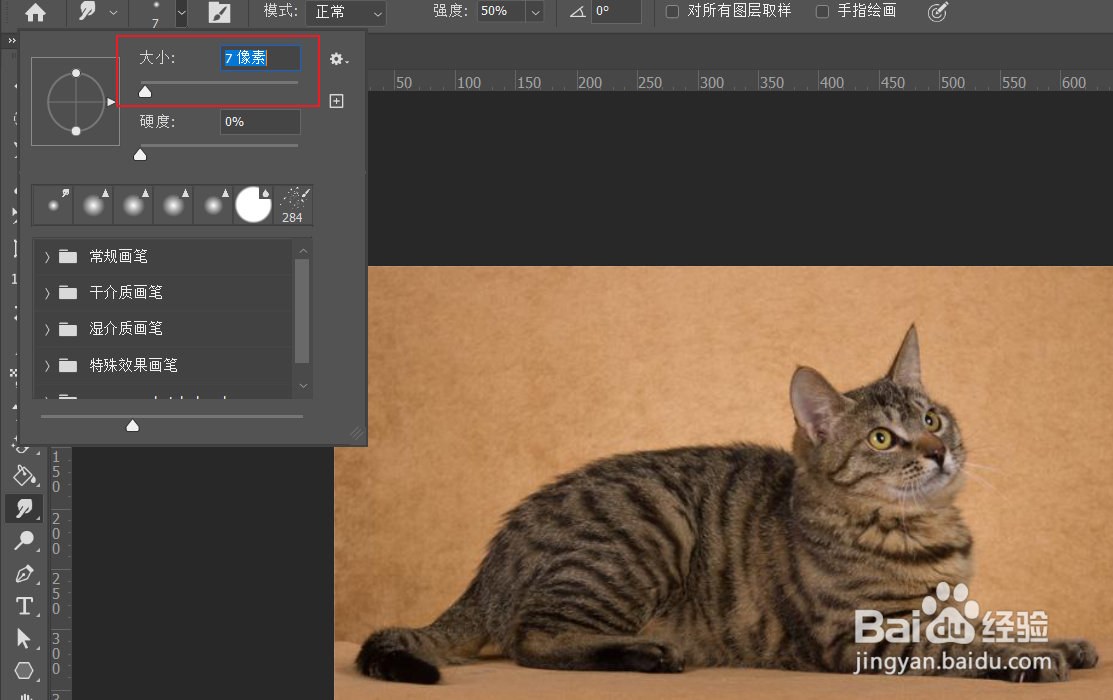Screen dimensions: 1113x700
Task: Select the Horizontal Type tool
Action: (x=25, y=606)
